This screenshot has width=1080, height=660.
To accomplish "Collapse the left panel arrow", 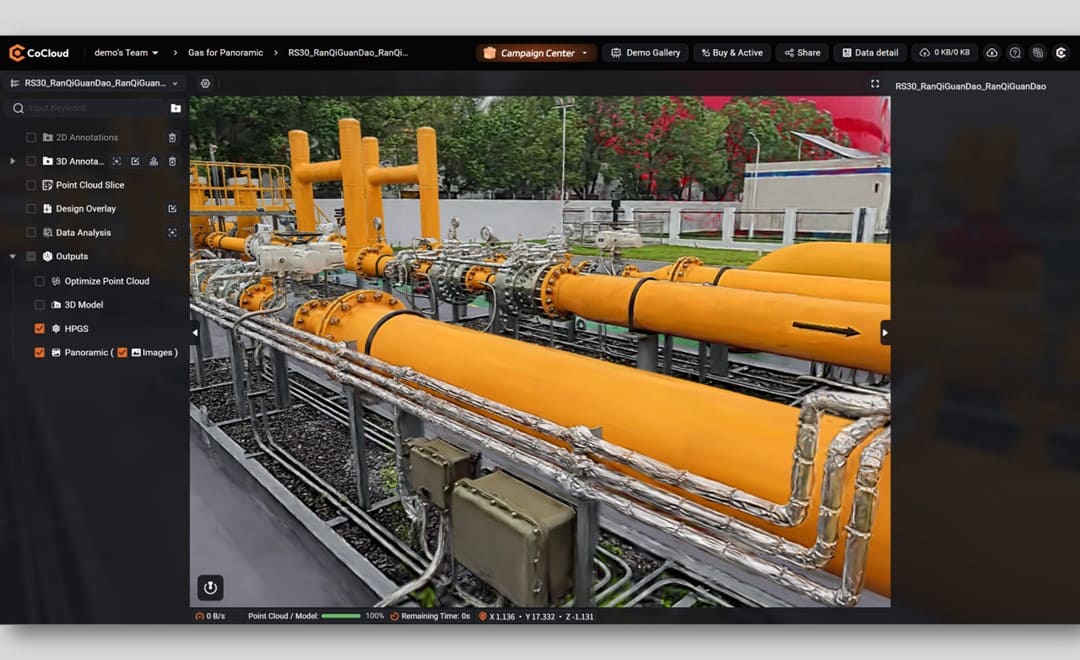I will [195, 333].
